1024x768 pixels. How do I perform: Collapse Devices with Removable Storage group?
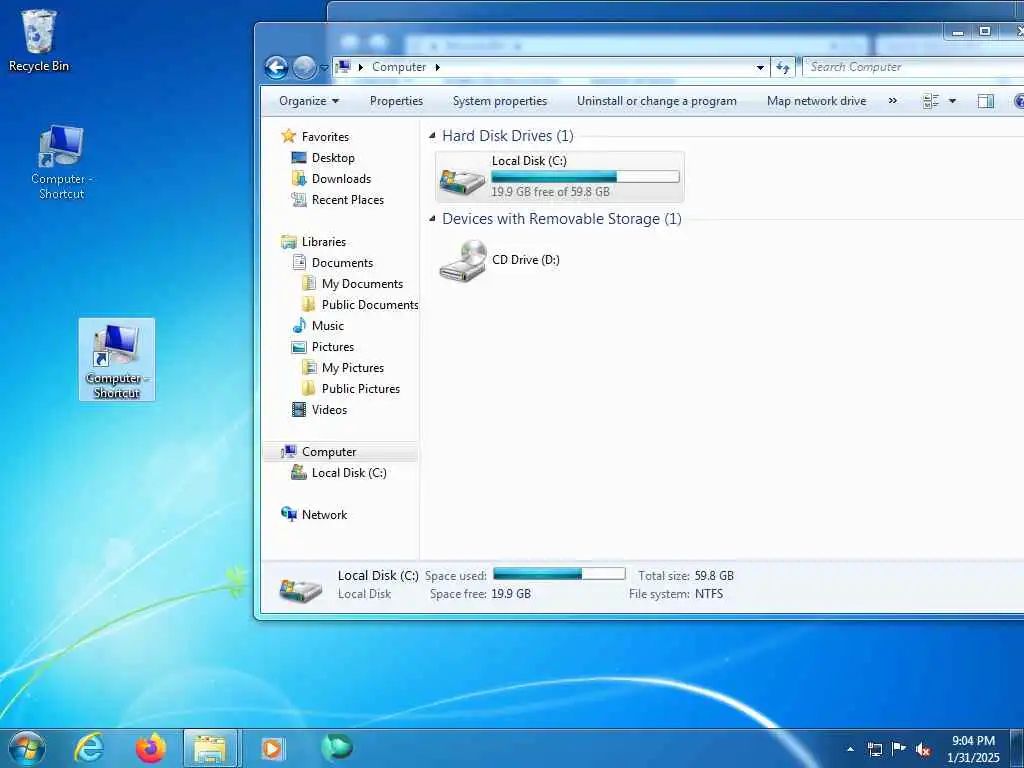pos(432,219)
